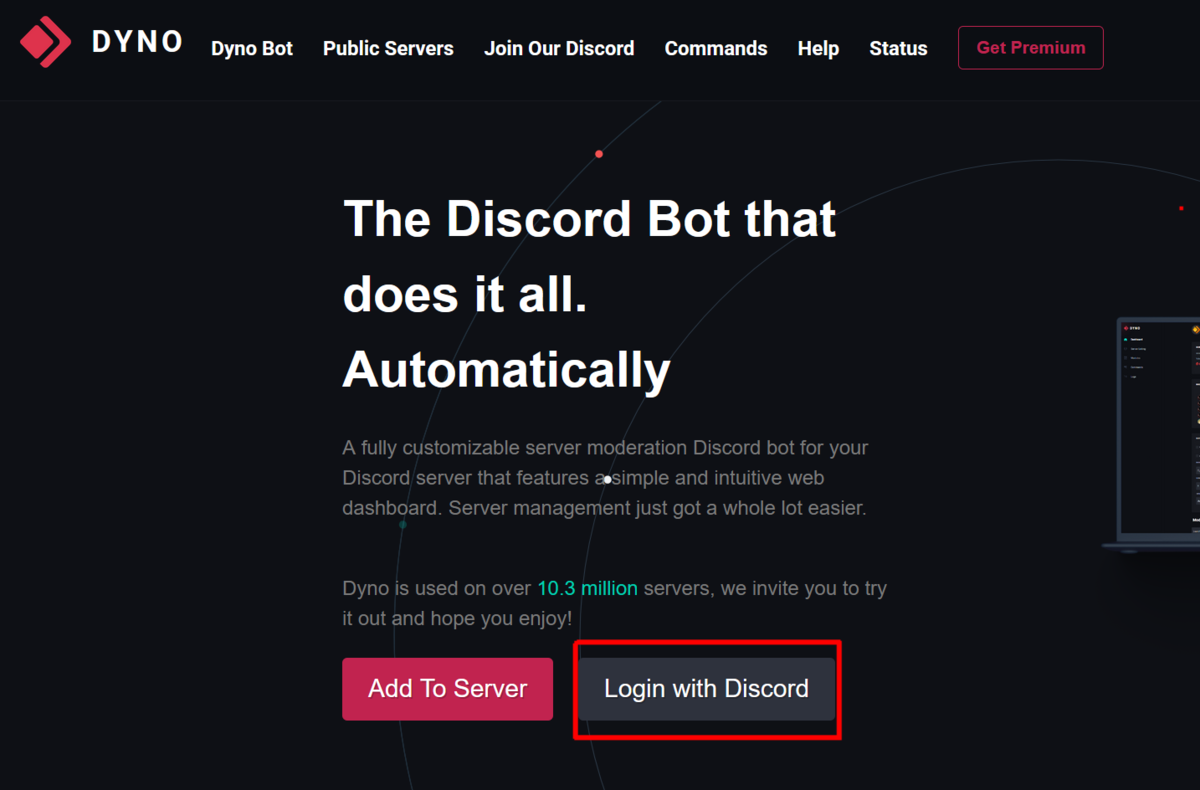This screenshot has height=790, width=1200.
Task: Check the Status page link
Action: (x=898, y=48)
